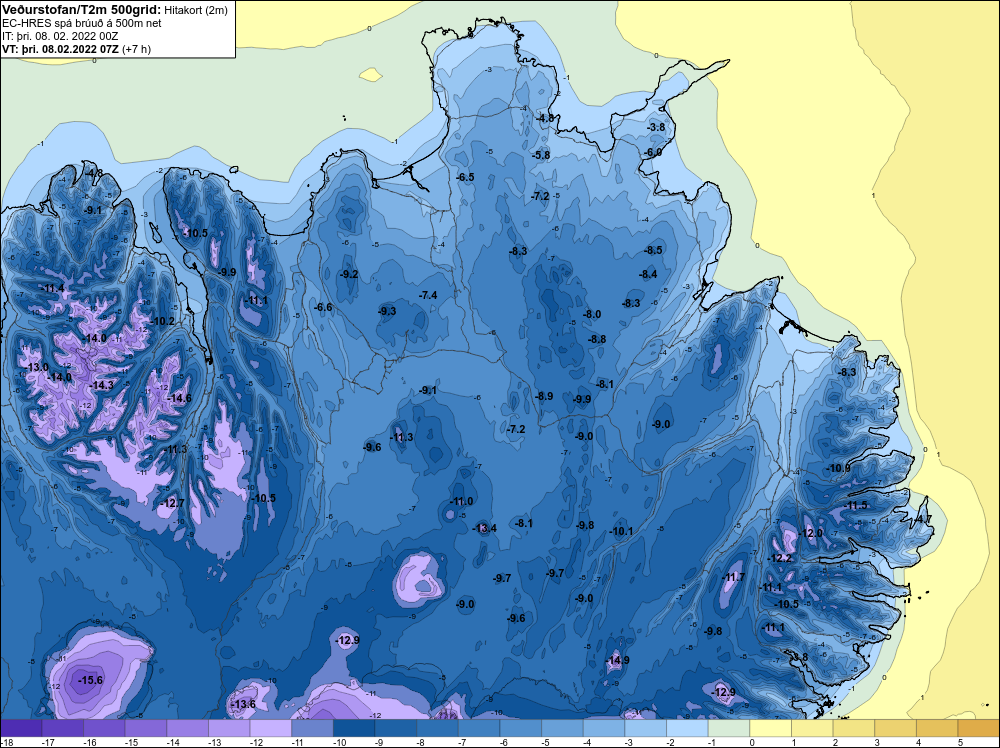Viewport: 1000px width, 748px height.
Task: Pick the orange legend swatch above 5
Action: (978, 728)
